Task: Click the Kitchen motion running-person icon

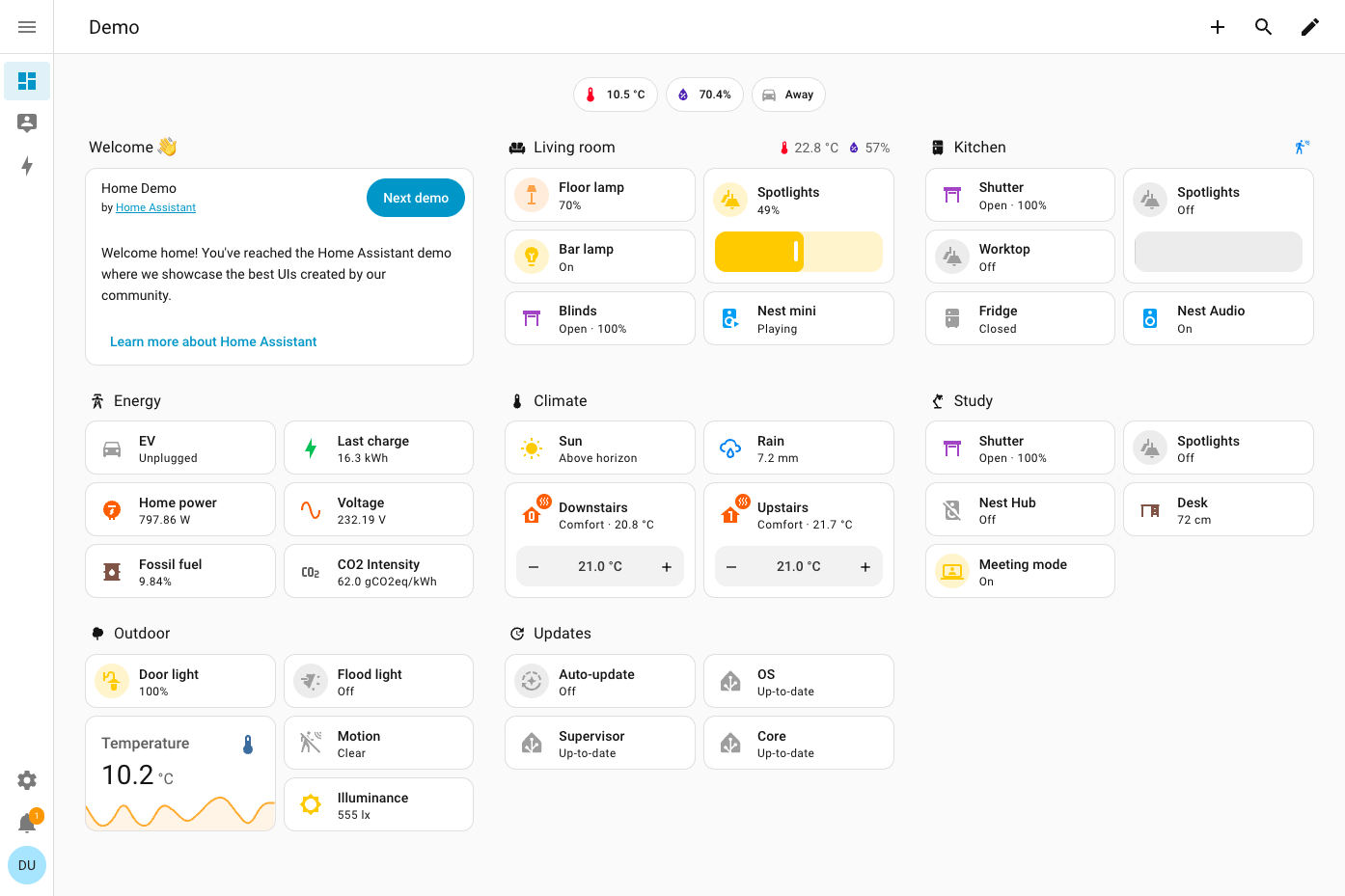Action: click(x=1303, y=148)
